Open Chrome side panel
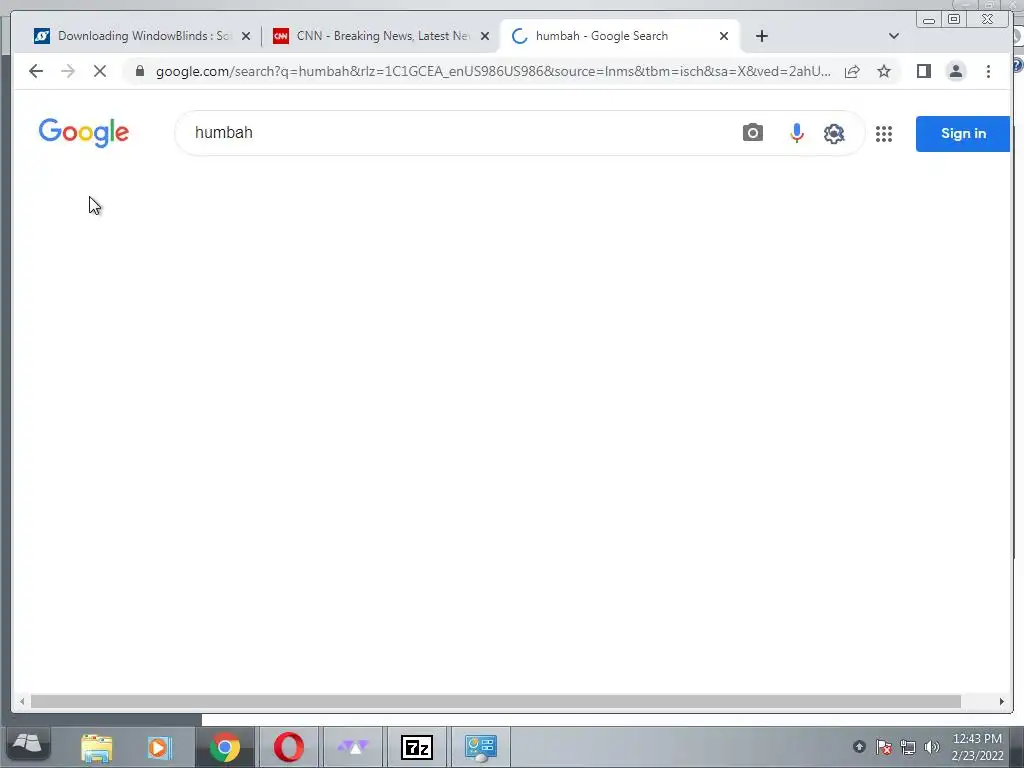The width and height of the screenshot is (1024, 768). [x=923, y=71]
